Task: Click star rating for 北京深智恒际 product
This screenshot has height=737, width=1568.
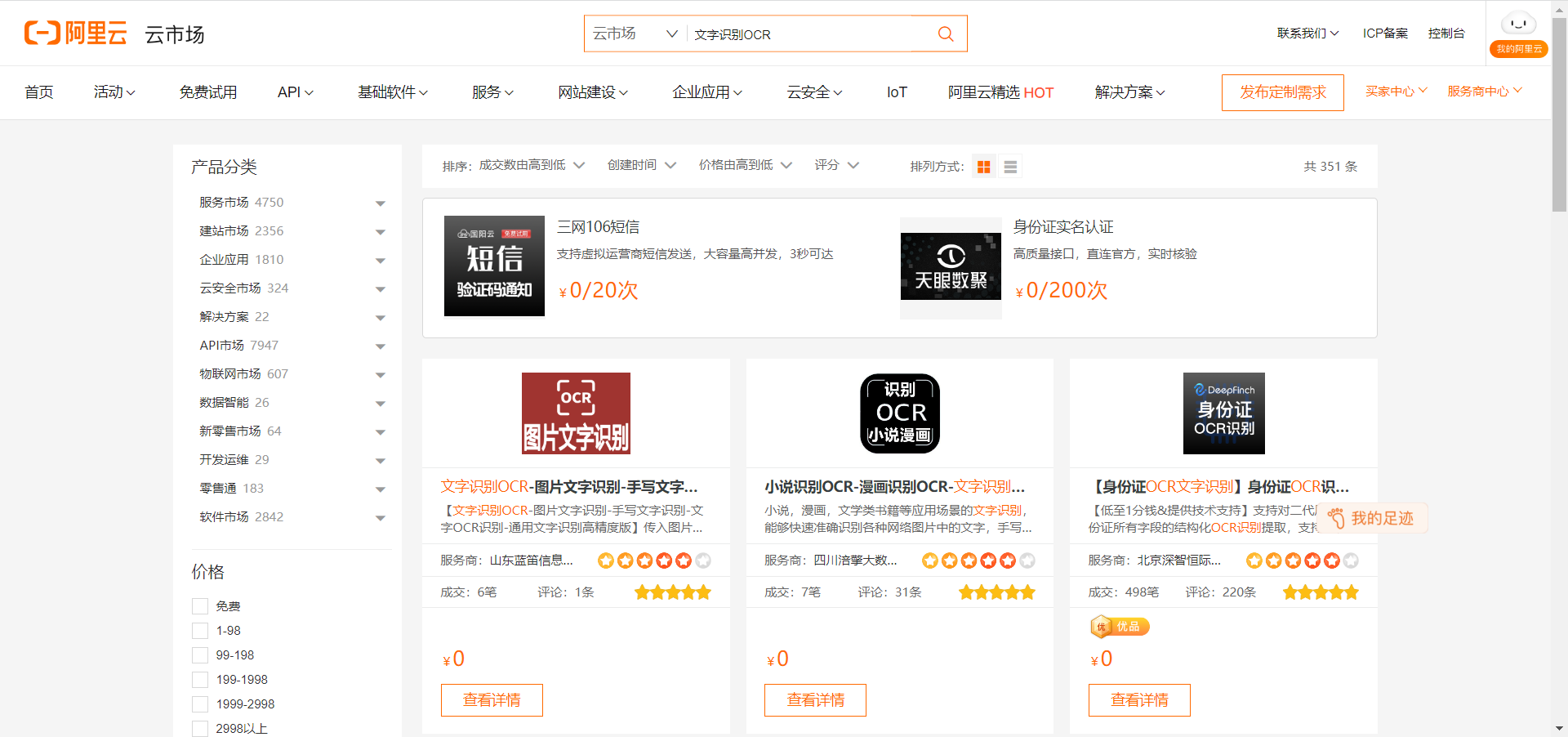Action: pyautogui.click(x=1321, y=592)
